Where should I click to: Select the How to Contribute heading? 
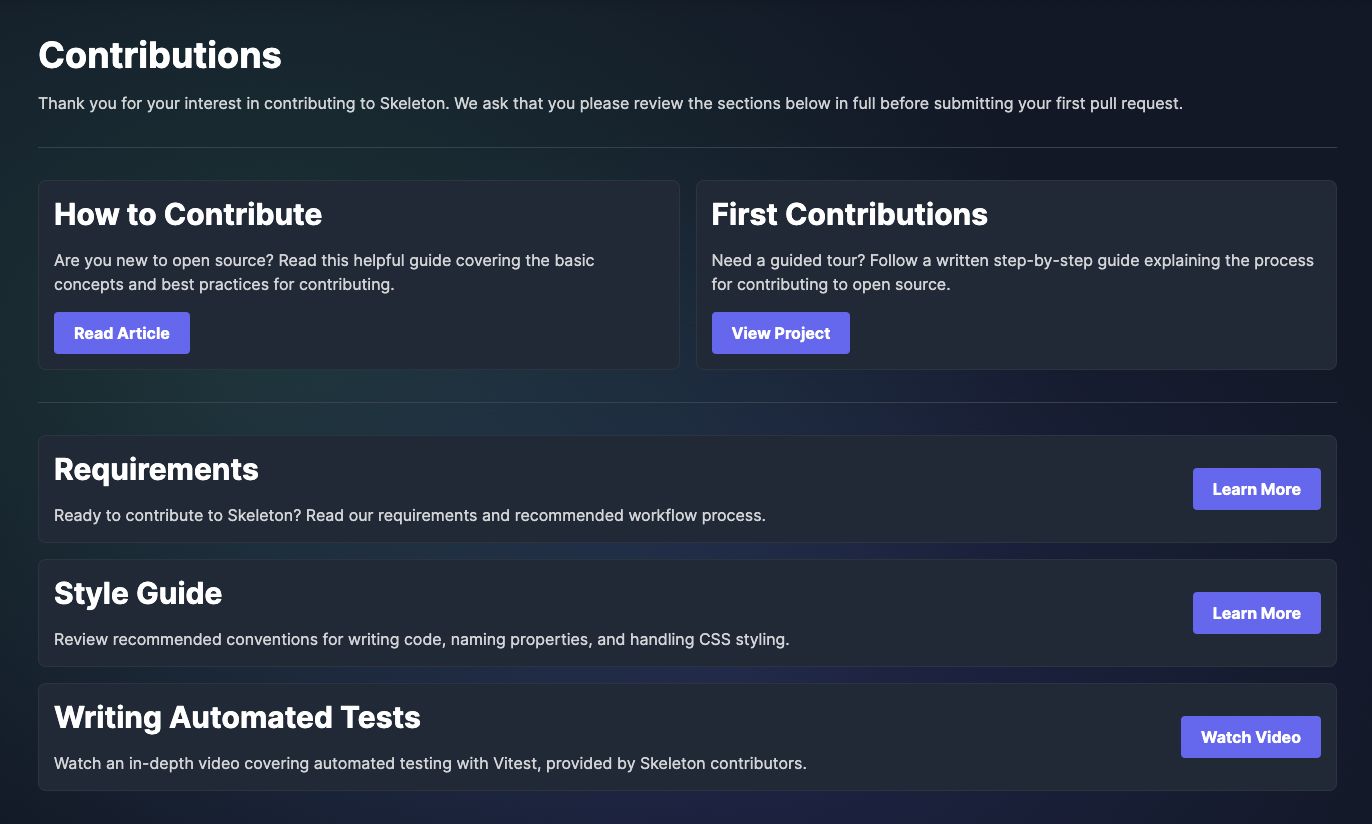coord(188,214)
